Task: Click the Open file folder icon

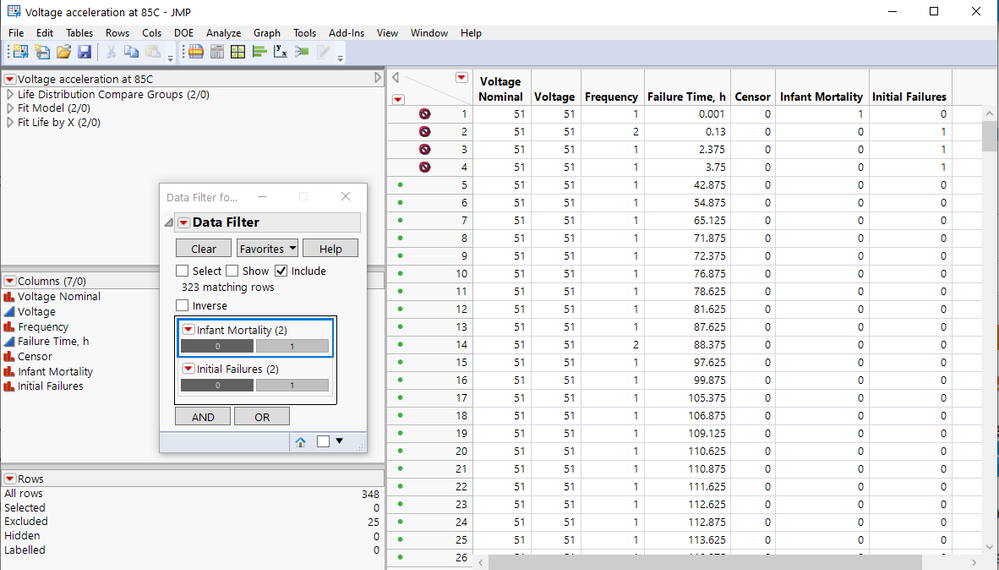Action: 63,52
